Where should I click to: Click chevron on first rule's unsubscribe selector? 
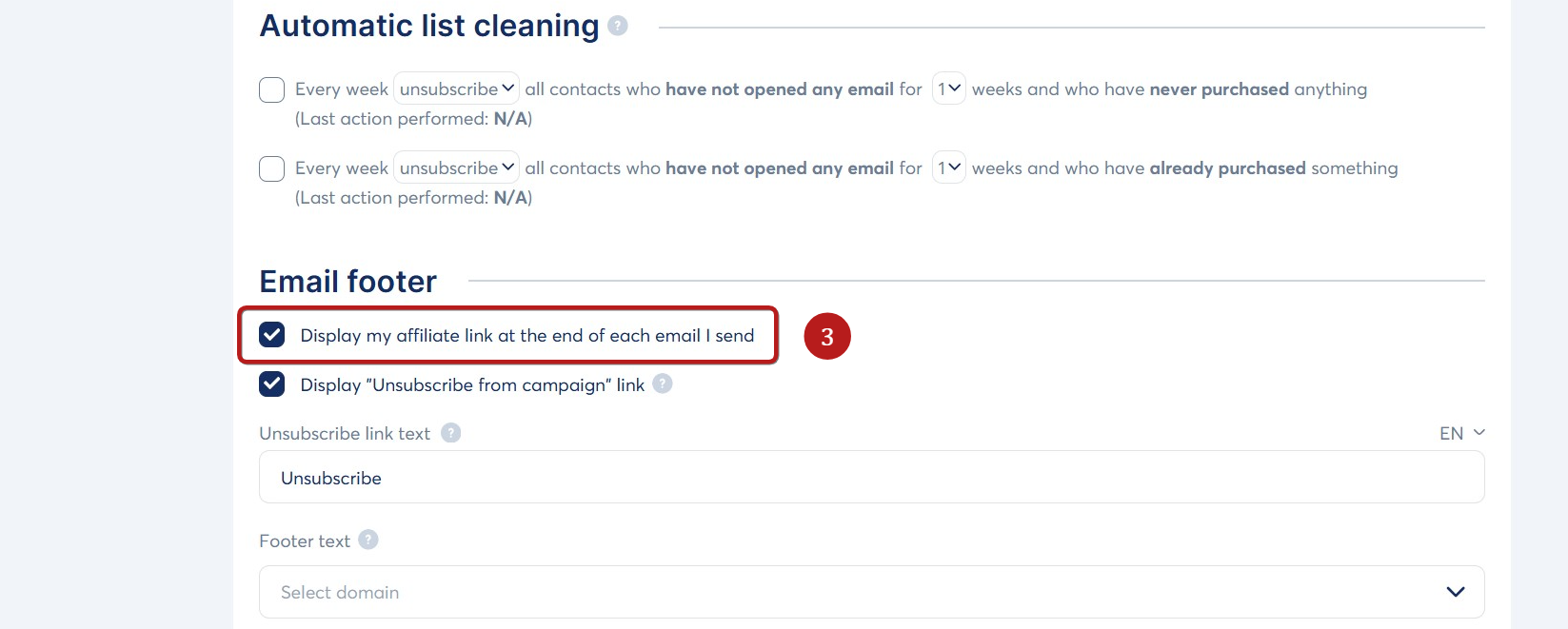(x=507, y=88)
